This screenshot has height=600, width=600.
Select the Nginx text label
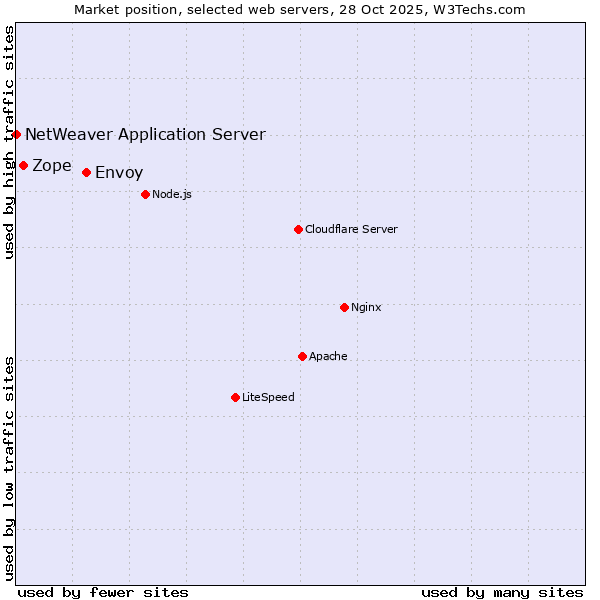[x=366, y=307]
